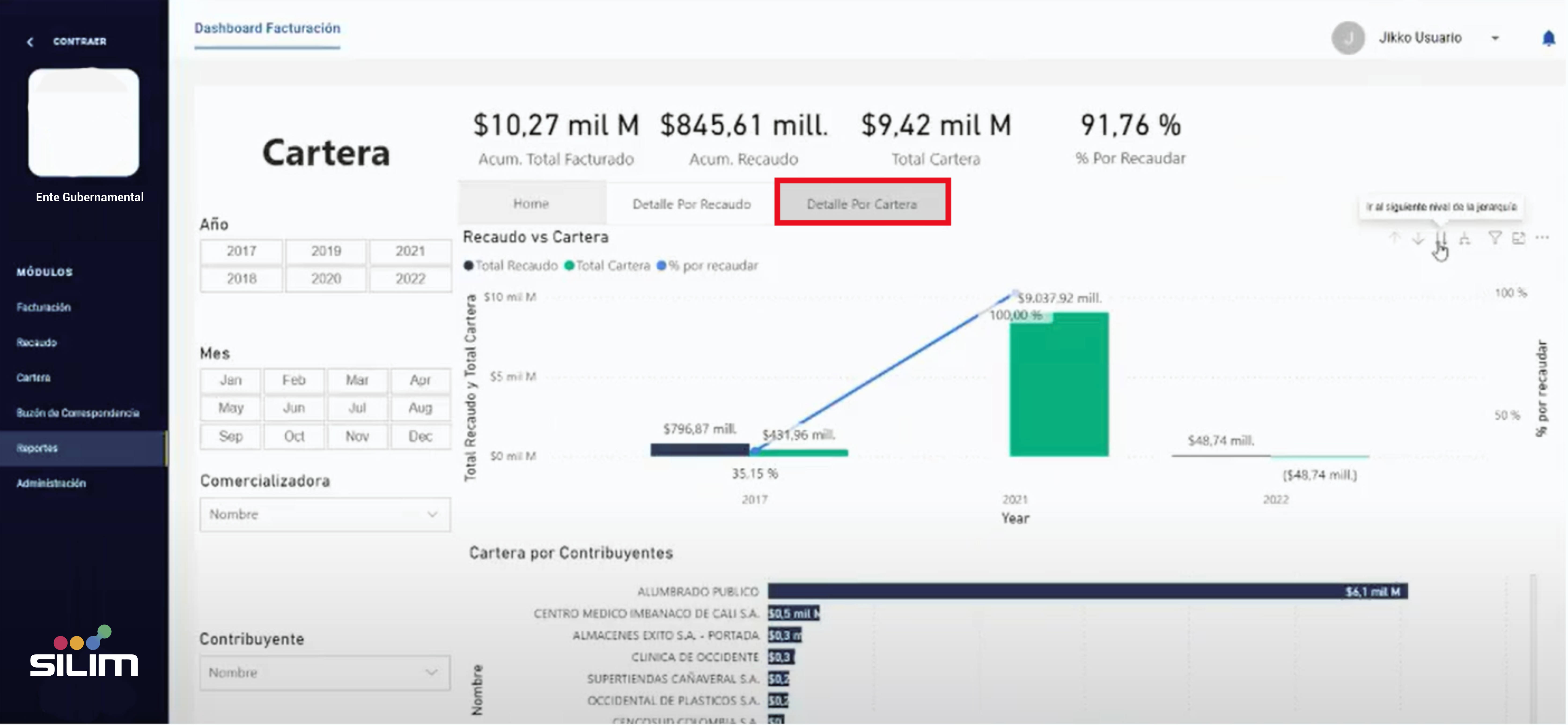Select the May month button
The width and height of the screenshot is (1568, 725).
(231, 408)
